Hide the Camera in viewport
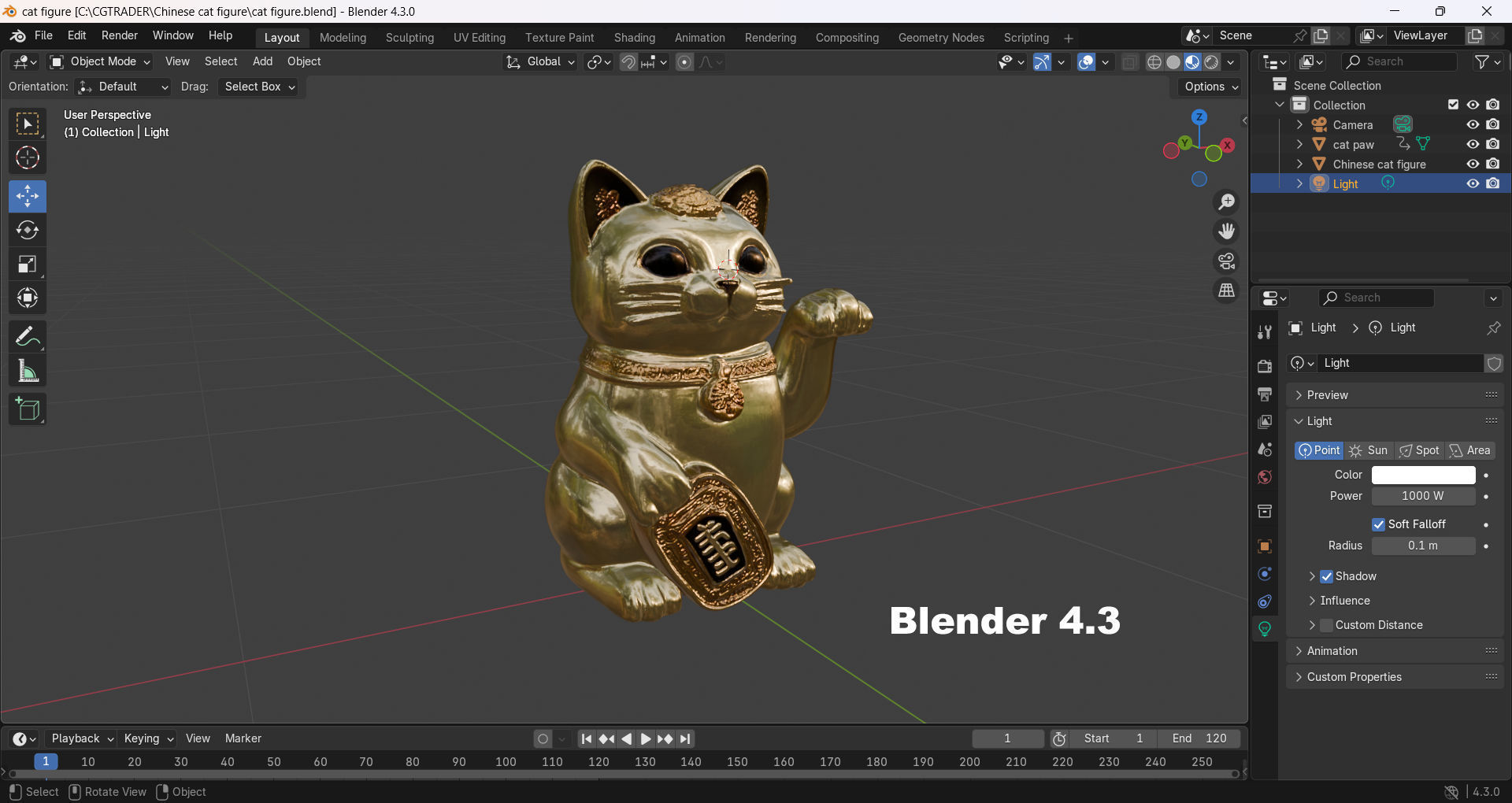The width and height of the screenshot is (1512, 803). tap(1473, 124)
